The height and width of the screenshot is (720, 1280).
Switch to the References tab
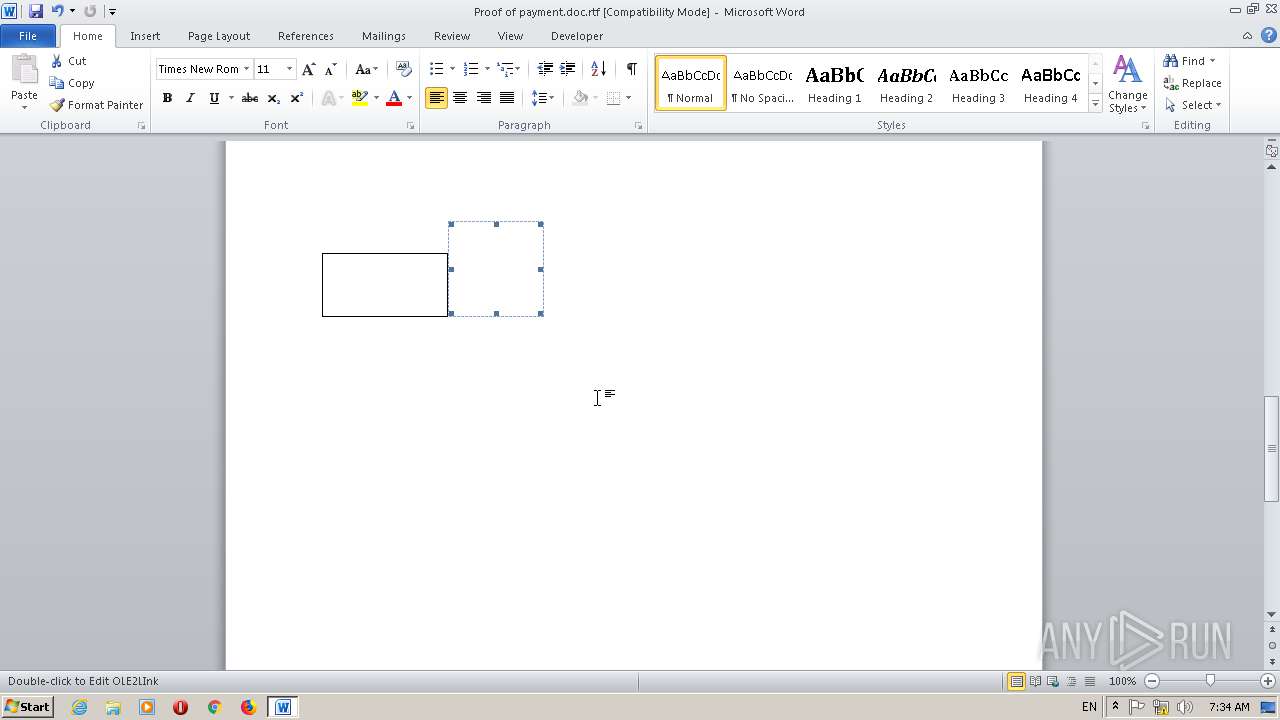(306, 36)
